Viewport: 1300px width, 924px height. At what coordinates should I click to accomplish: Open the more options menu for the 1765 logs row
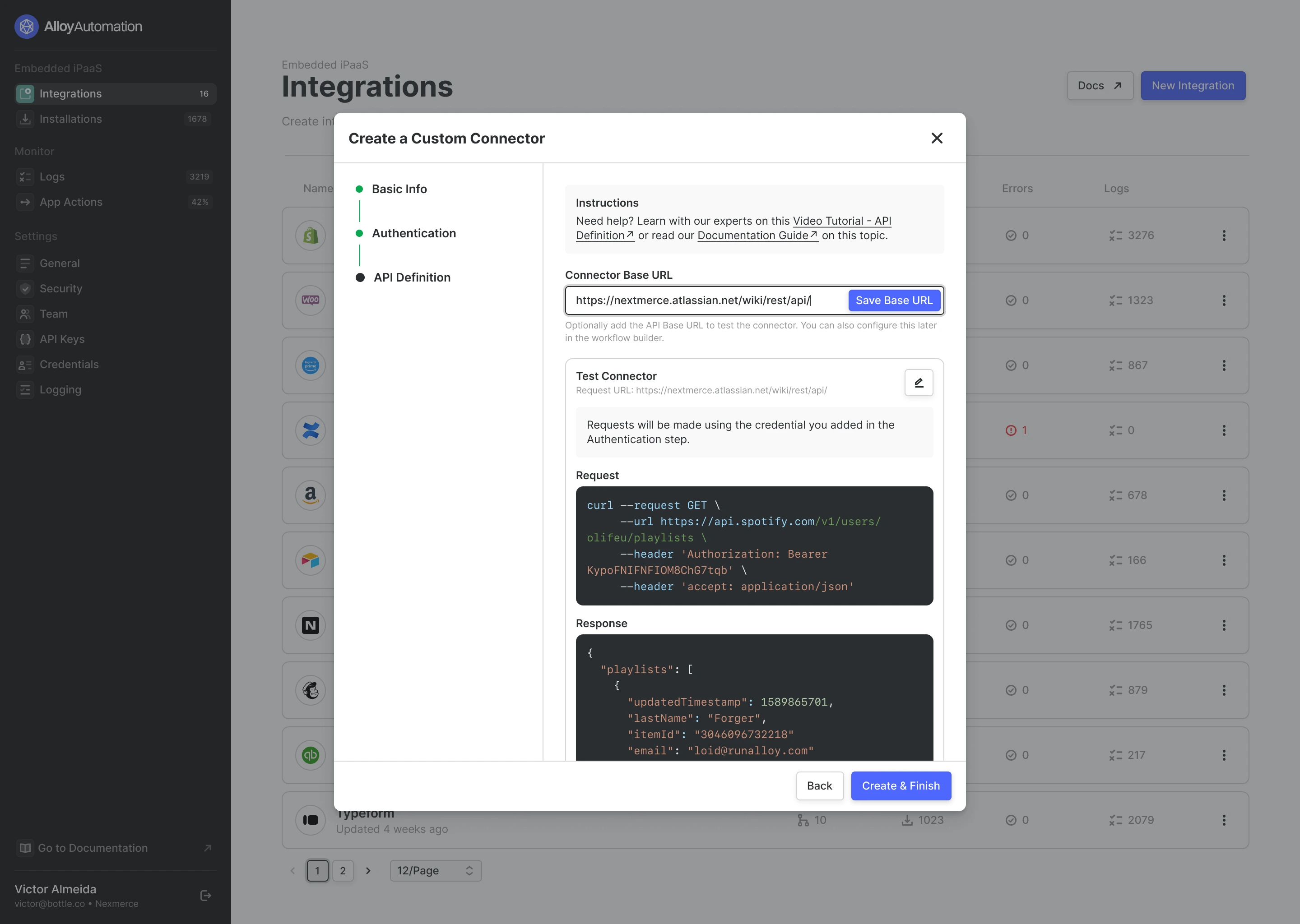coord(1224,625)
